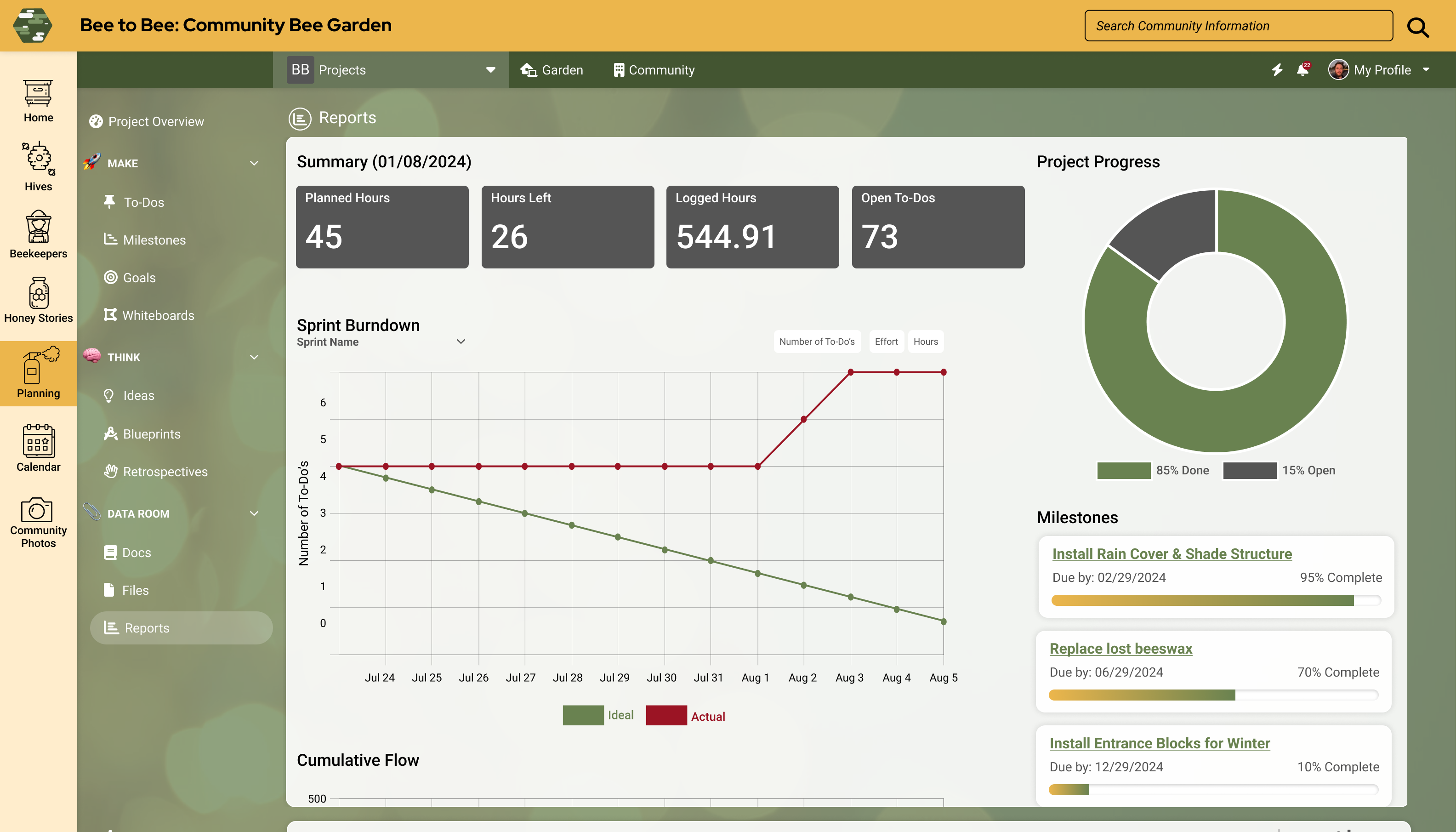Switch burndown chart to Effort
Viewport: 1456px width, 832px height.
(886, 341)
